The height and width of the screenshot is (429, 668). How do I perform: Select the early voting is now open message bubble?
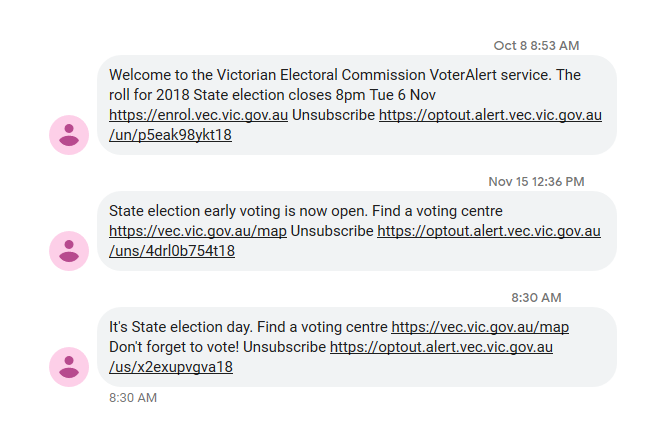click(357, 231)
